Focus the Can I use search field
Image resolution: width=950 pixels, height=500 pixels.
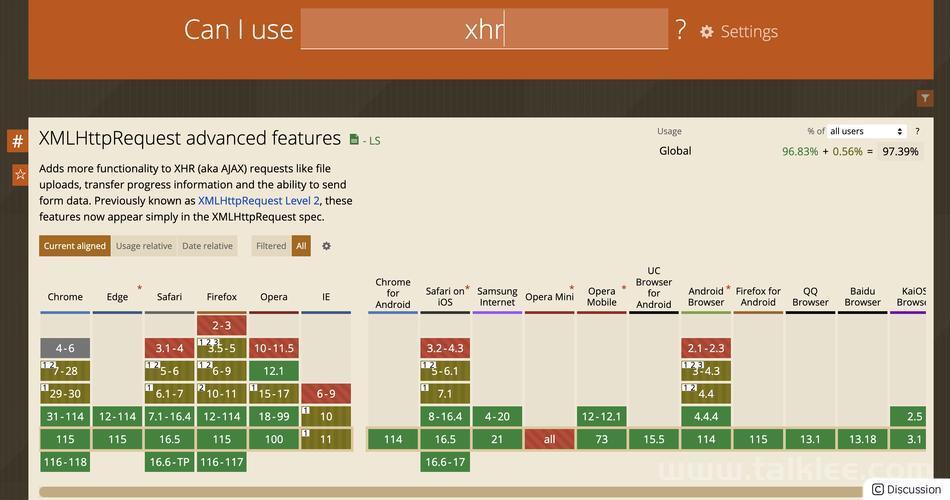(x=484, y=29)
